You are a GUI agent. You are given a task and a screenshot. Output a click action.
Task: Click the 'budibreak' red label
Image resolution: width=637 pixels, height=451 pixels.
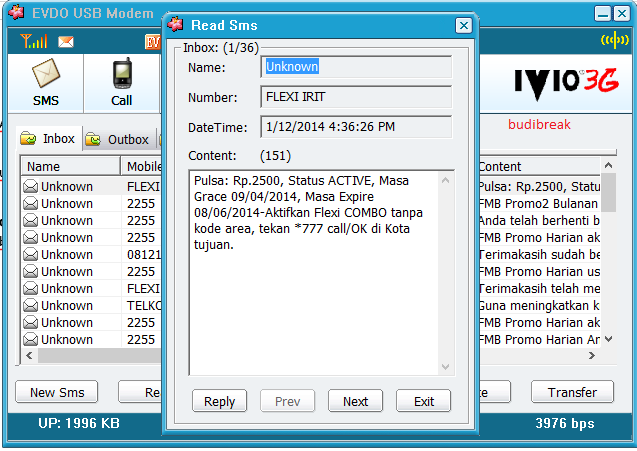click(x=539, y=124)
